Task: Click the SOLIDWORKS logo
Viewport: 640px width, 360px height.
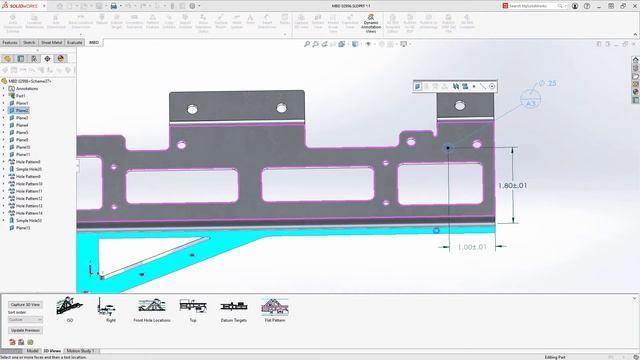Action: pos(20,6)
